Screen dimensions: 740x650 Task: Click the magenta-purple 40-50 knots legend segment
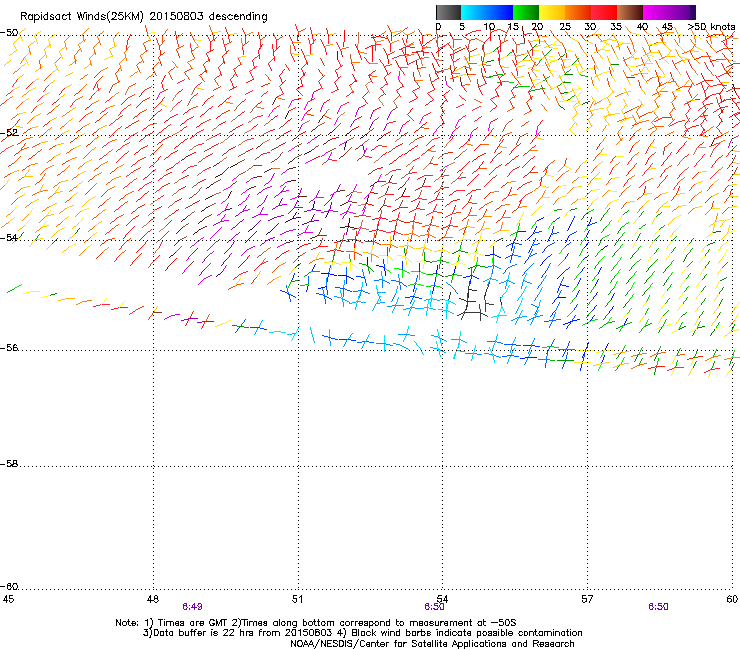(669, 12)
